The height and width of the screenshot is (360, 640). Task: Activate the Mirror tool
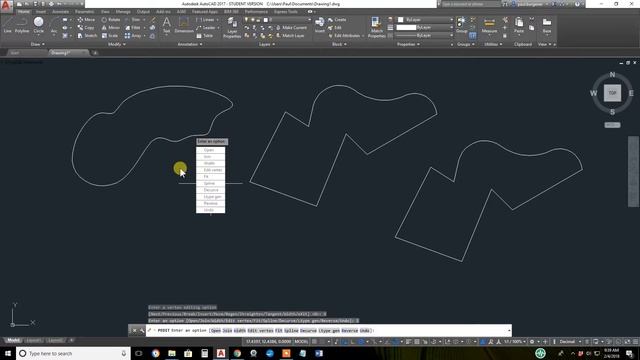111,27
